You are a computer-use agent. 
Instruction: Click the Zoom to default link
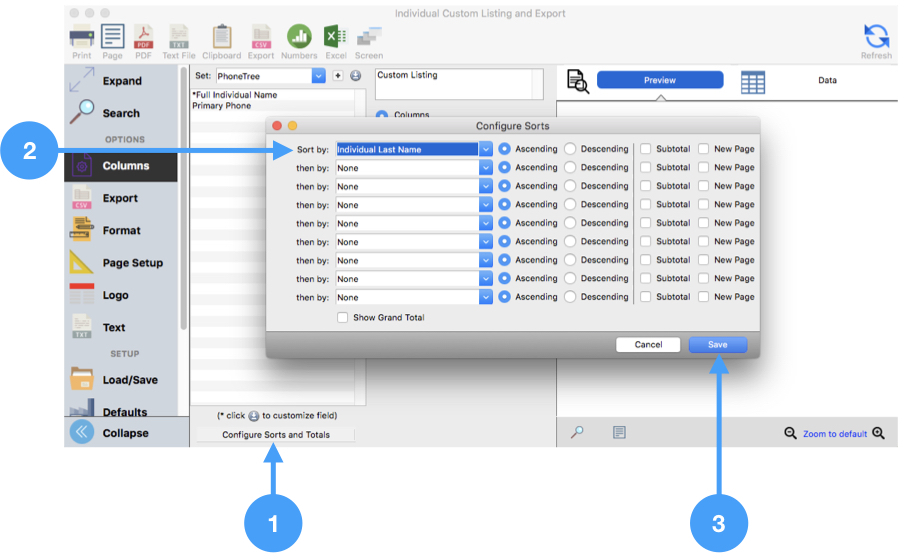[834, 434]
